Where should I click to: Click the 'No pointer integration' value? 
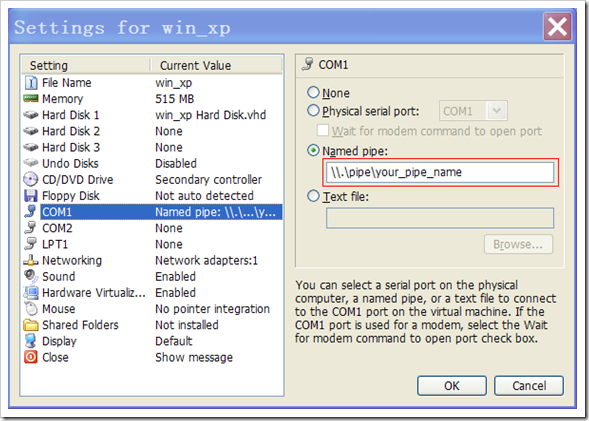point(213,309)
